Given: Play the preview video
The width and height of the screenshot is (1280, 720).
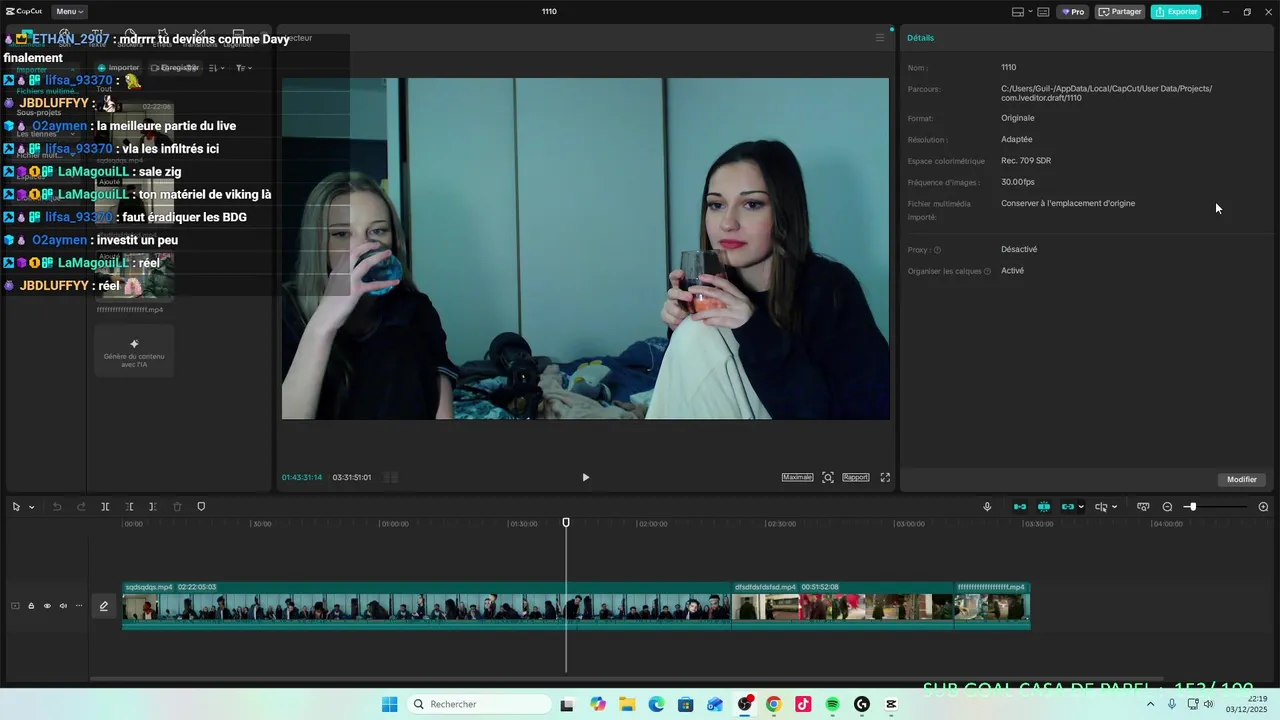Looking at the screenshot, I should 586,477.
